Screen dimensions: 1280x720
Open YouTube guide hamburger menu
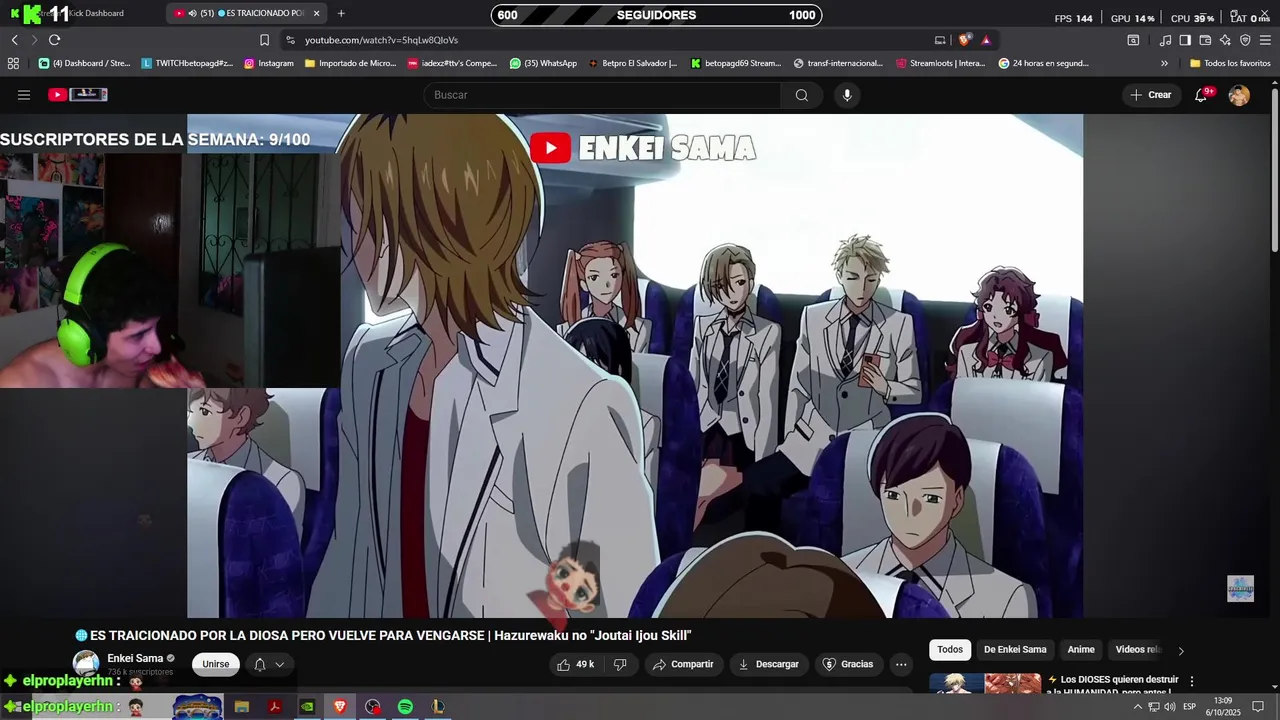pyautogui.click(x=24, y=95)
